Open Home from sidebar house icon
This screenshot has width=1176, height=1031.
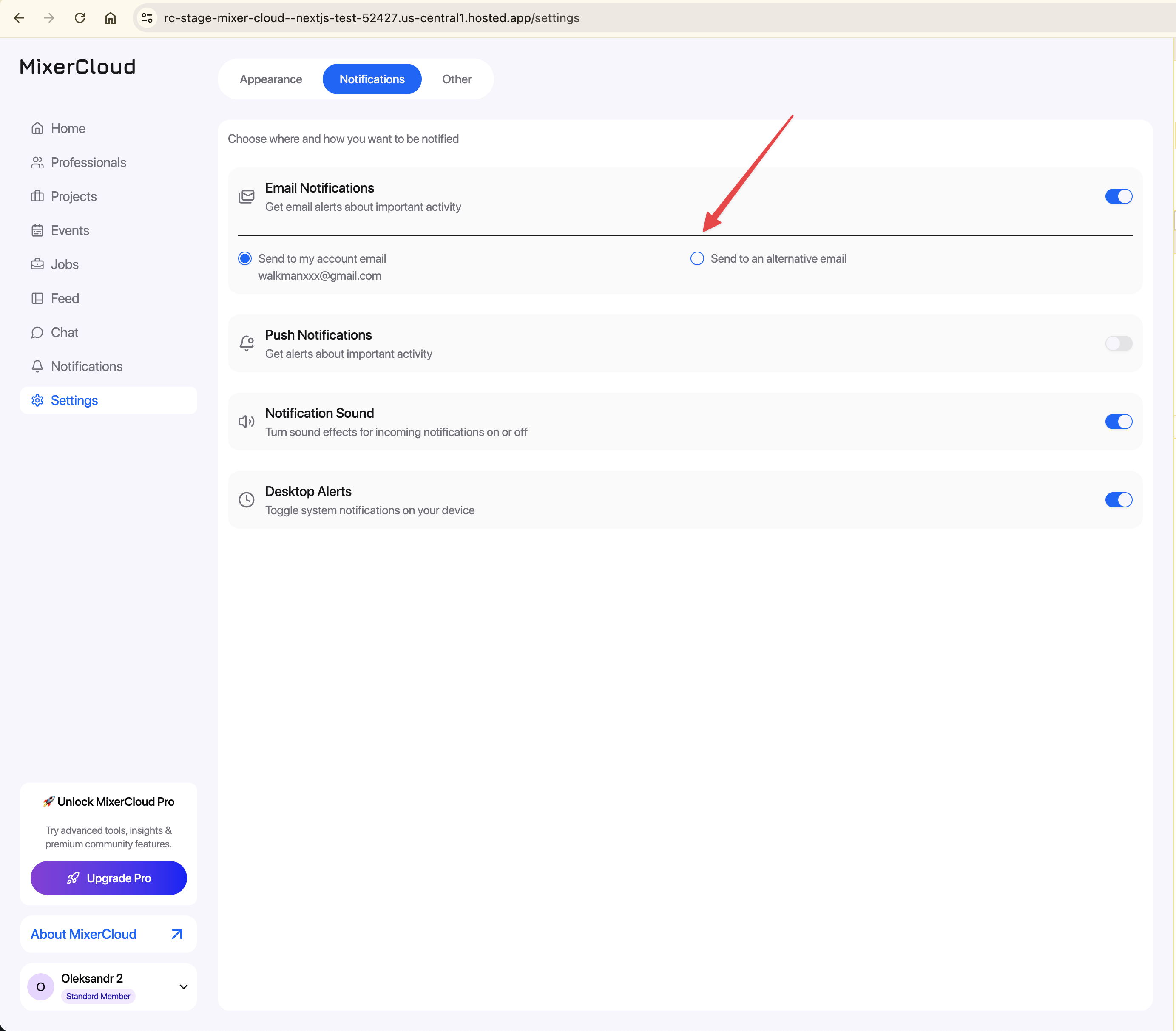(x=37, y=128)
